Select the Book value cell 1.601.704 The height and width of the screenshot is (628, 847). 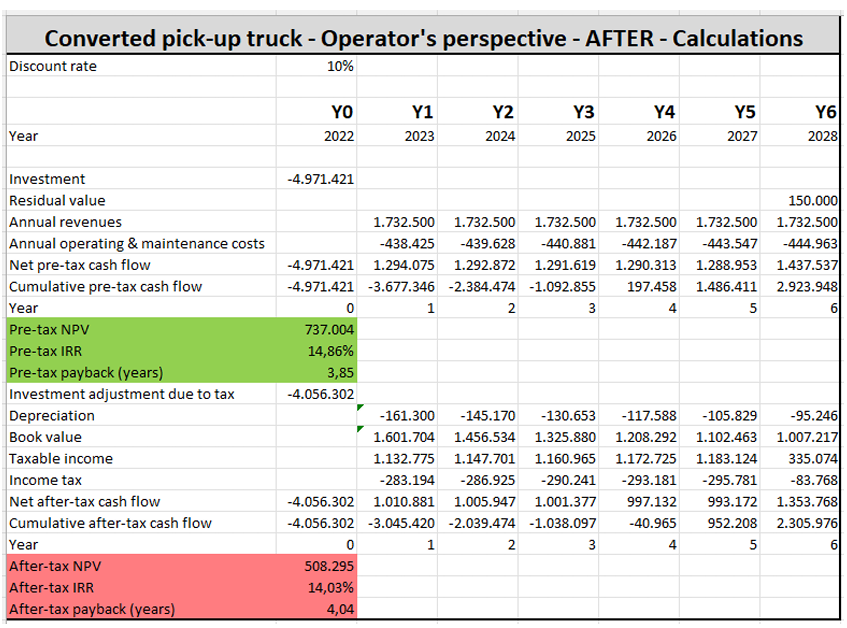pos(404,437)
